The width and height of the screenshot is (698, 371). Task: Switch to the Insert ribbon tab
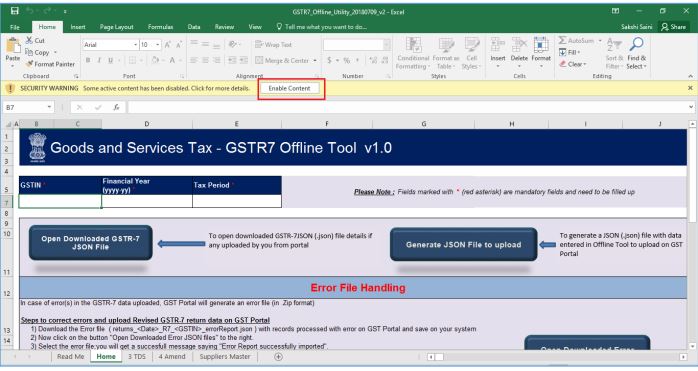(x=78, y=27)
